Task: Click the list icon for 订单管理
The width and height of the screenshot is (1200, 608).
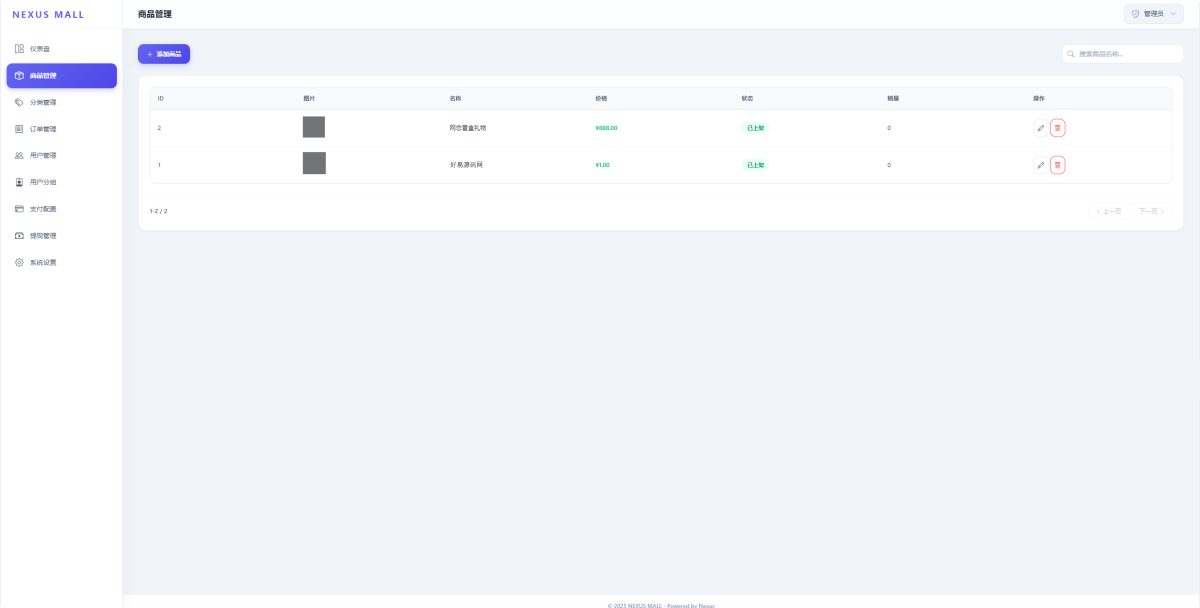Action: (x=19, y=129)
